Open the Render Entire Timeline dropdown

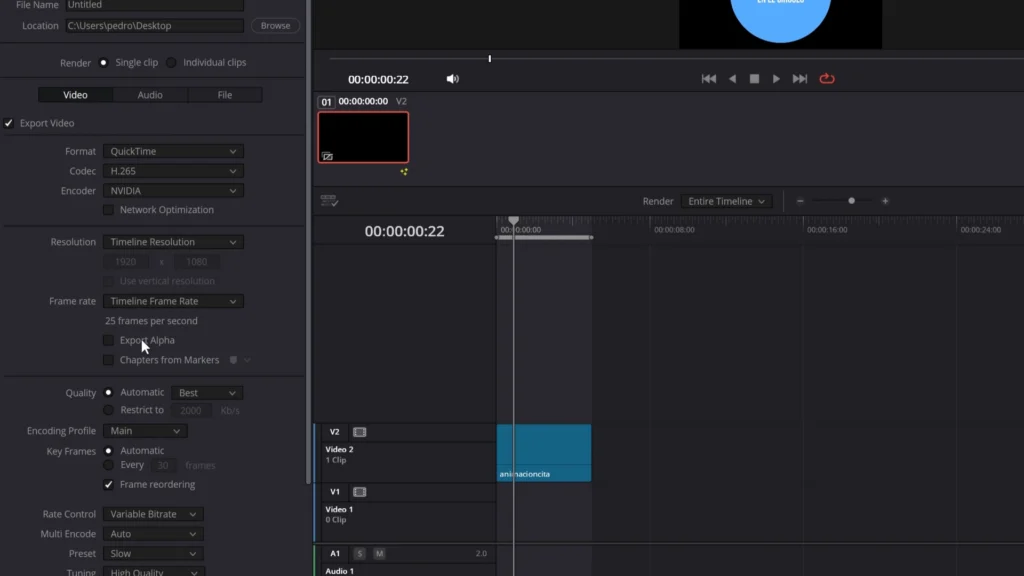point(726,201)
